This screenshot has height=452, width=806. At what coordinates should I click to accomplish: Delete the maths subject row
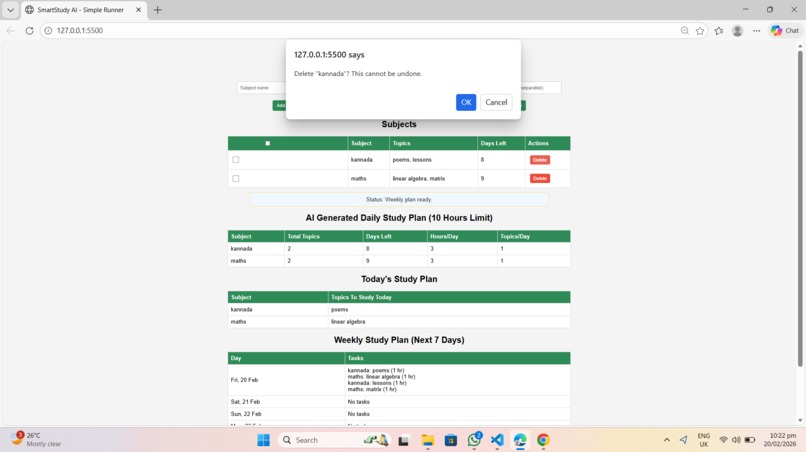coord(540,178)
